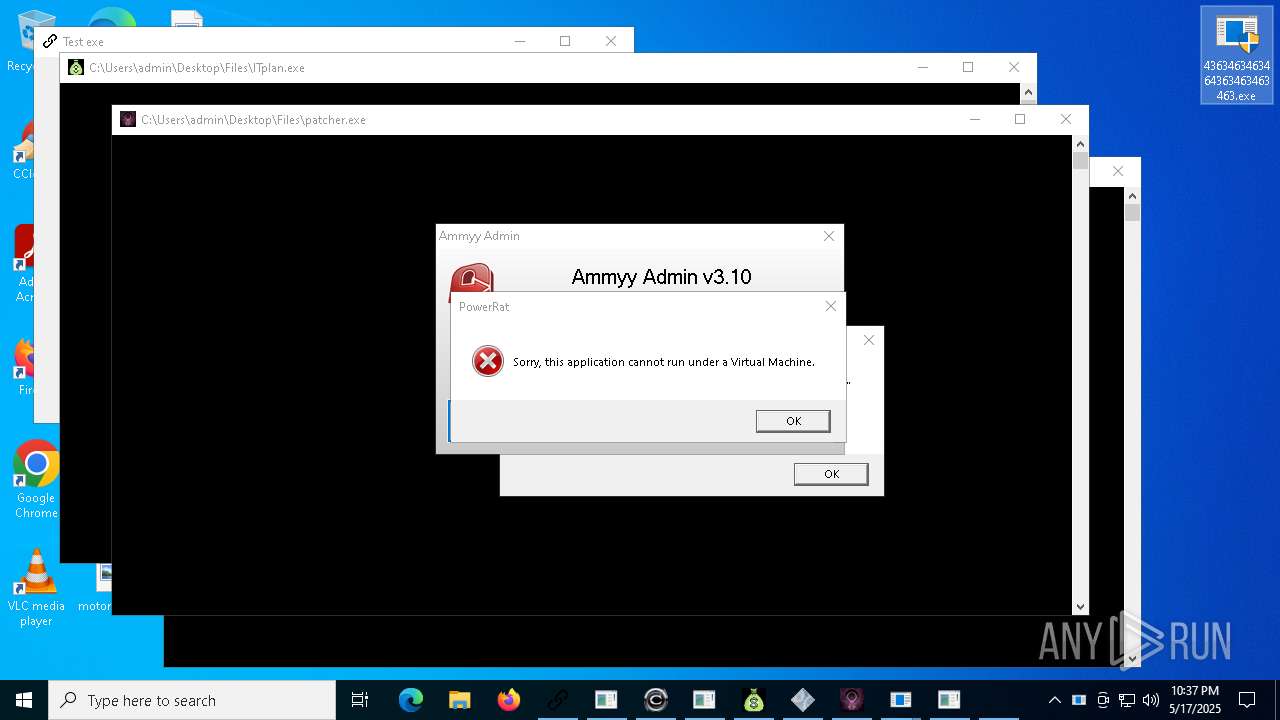Close the Test exe window
Viewport: 1280px width, 720px height.
point(611,41)
